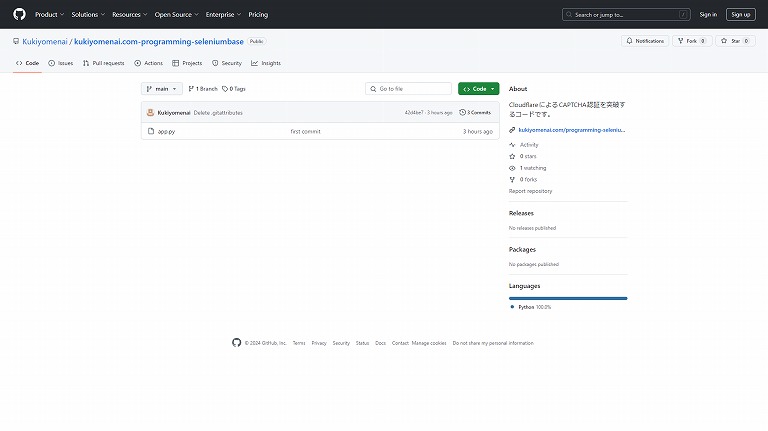This screenshot has height=431, width=768.
Task: Open the Insights tab
Action: coord(266,63)
